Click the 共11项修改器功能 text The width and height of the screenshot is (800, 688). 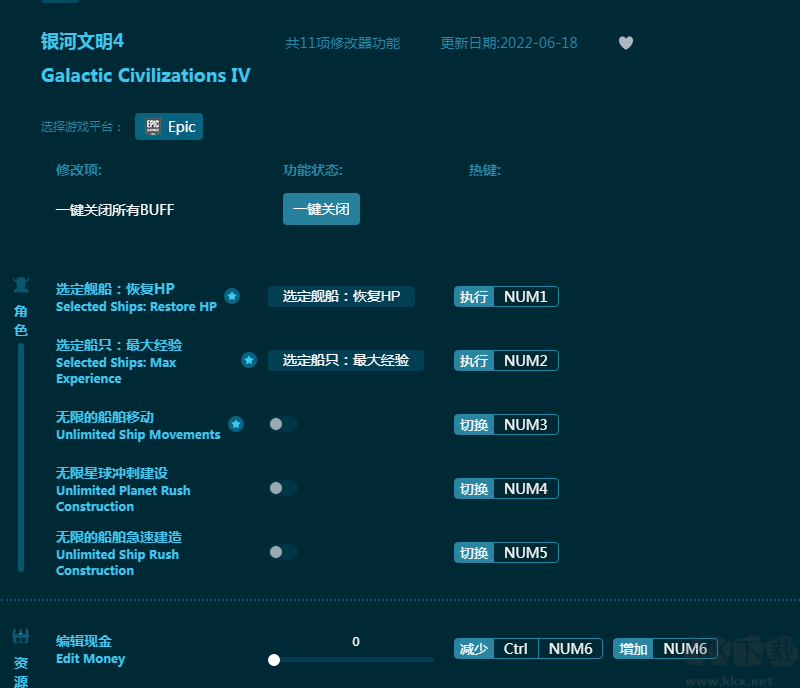(x=342, y=43)
